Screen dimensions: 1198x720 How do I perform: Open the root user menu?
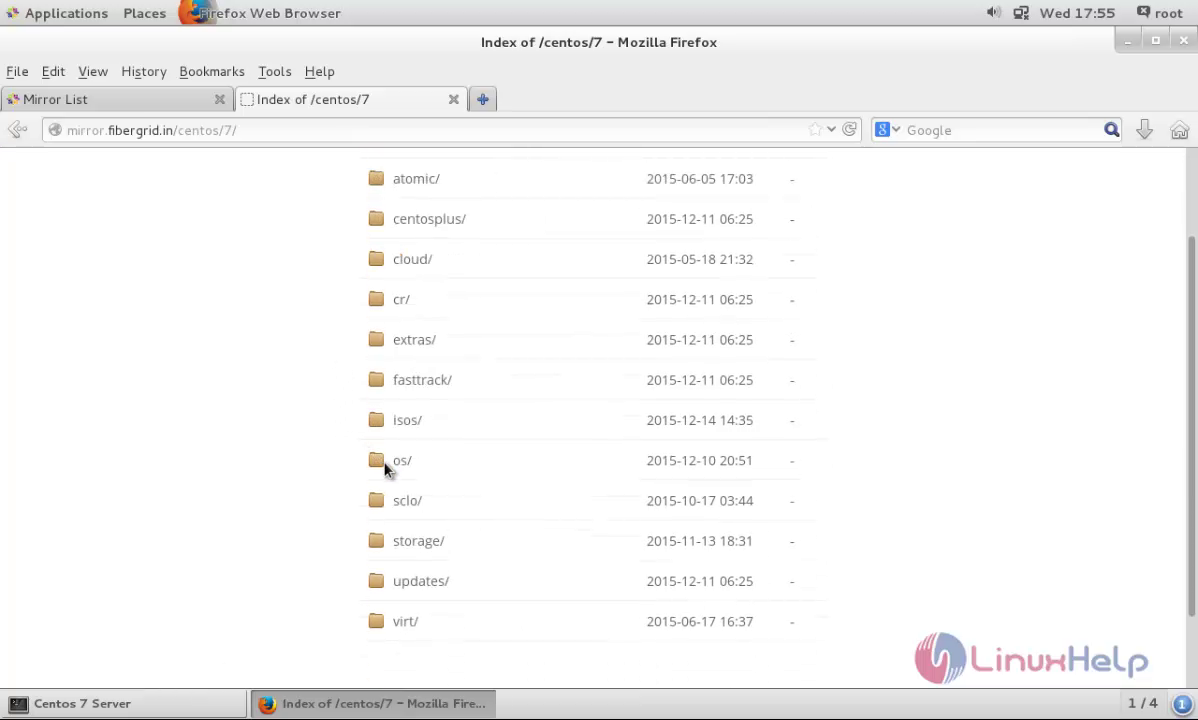tap(1159, 13)
